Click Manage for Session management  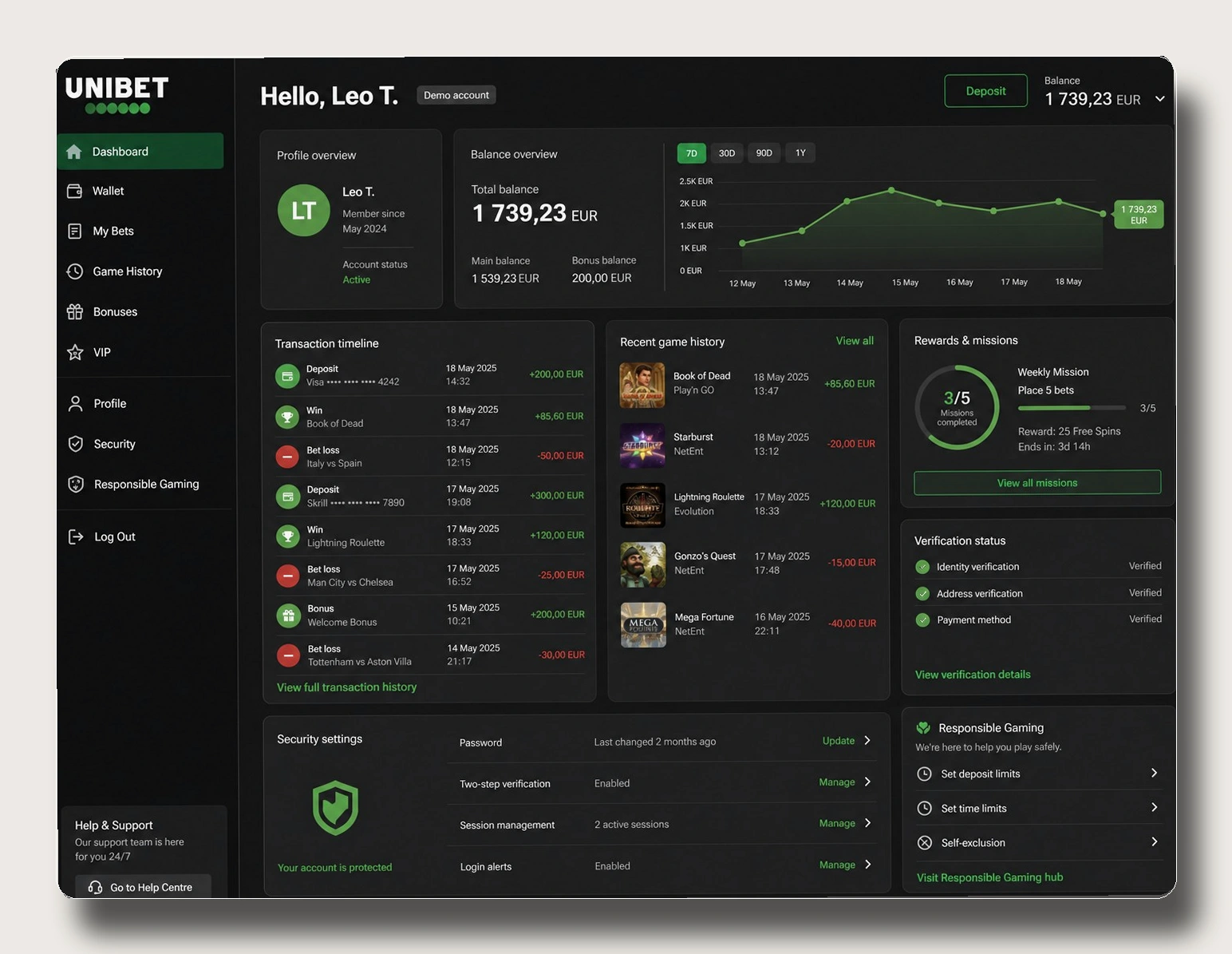pyautogui.click(x=837, y=823)
